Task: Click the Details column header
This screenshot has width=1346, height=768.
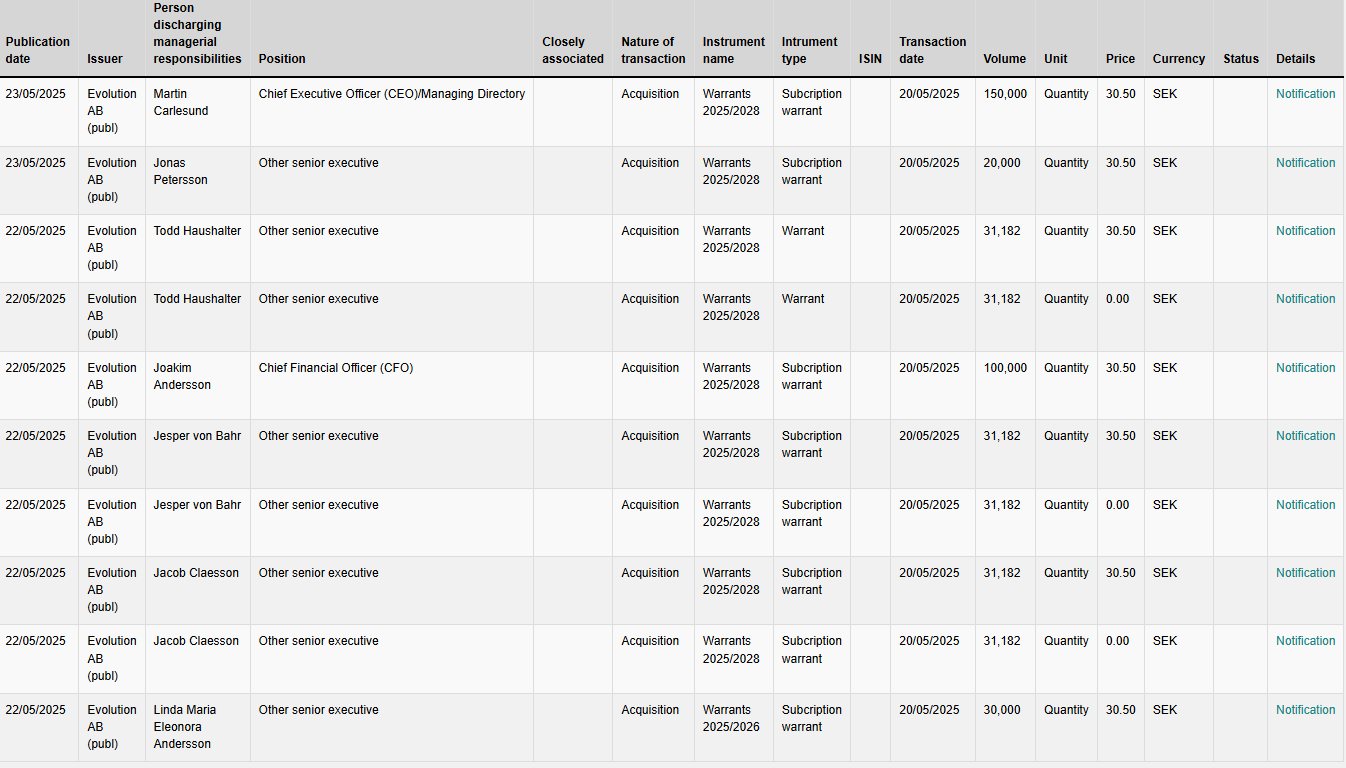Action: pyautogui.click(x=1295, y=59)
